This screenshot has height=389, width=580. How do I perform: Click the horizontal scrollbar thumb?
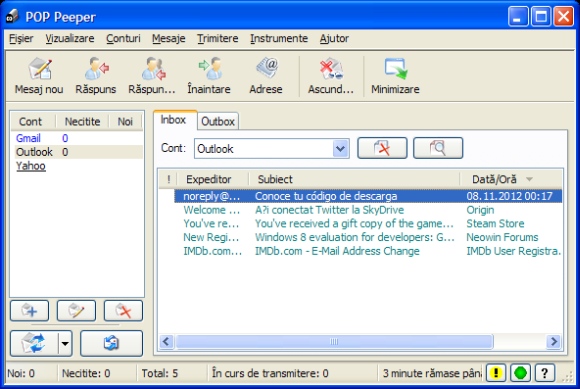334,341
